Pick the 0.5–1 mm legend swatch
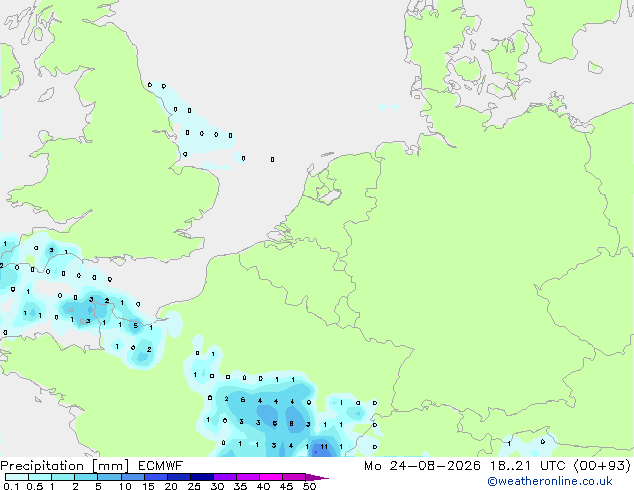634x490 pixels. [x=40, y=477]
